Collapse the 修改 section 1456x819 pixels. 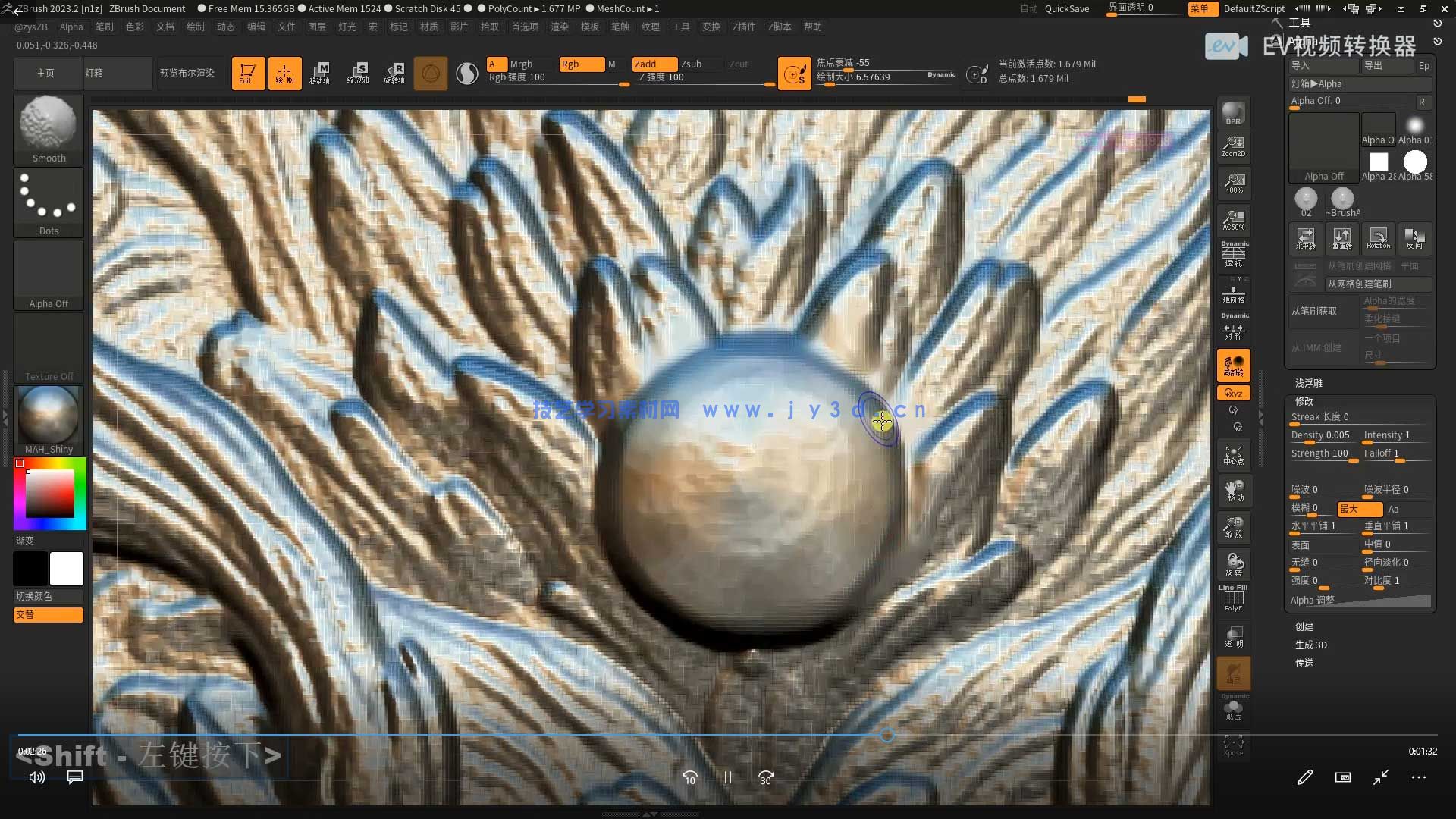point(1304,401)
